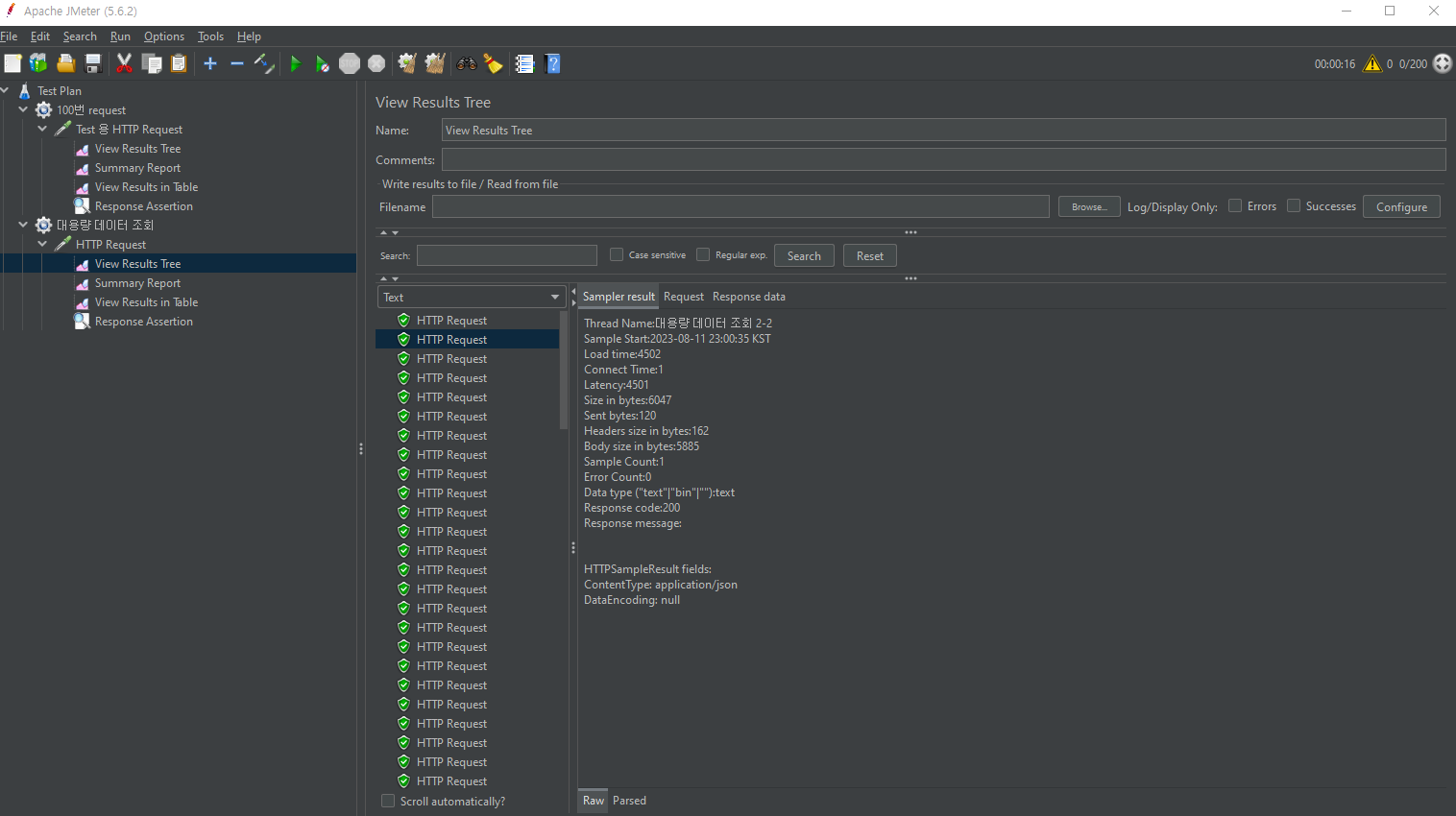Screen dimensions: 1456x816
Task: Click the Browse... button
Action: [x=1089, y=206]
